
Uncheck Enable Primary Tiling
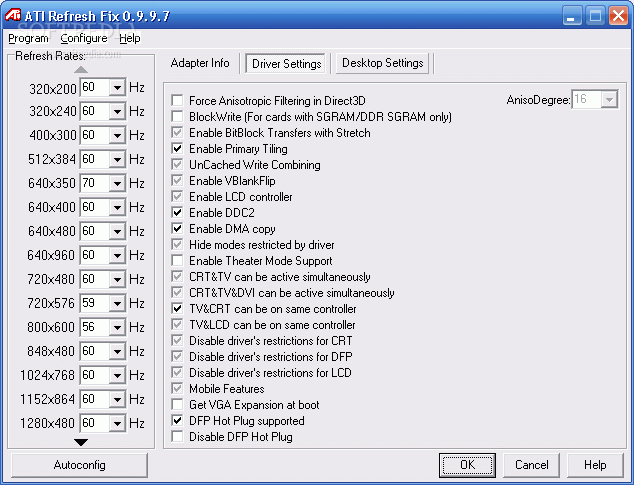(x=177, y=148)
